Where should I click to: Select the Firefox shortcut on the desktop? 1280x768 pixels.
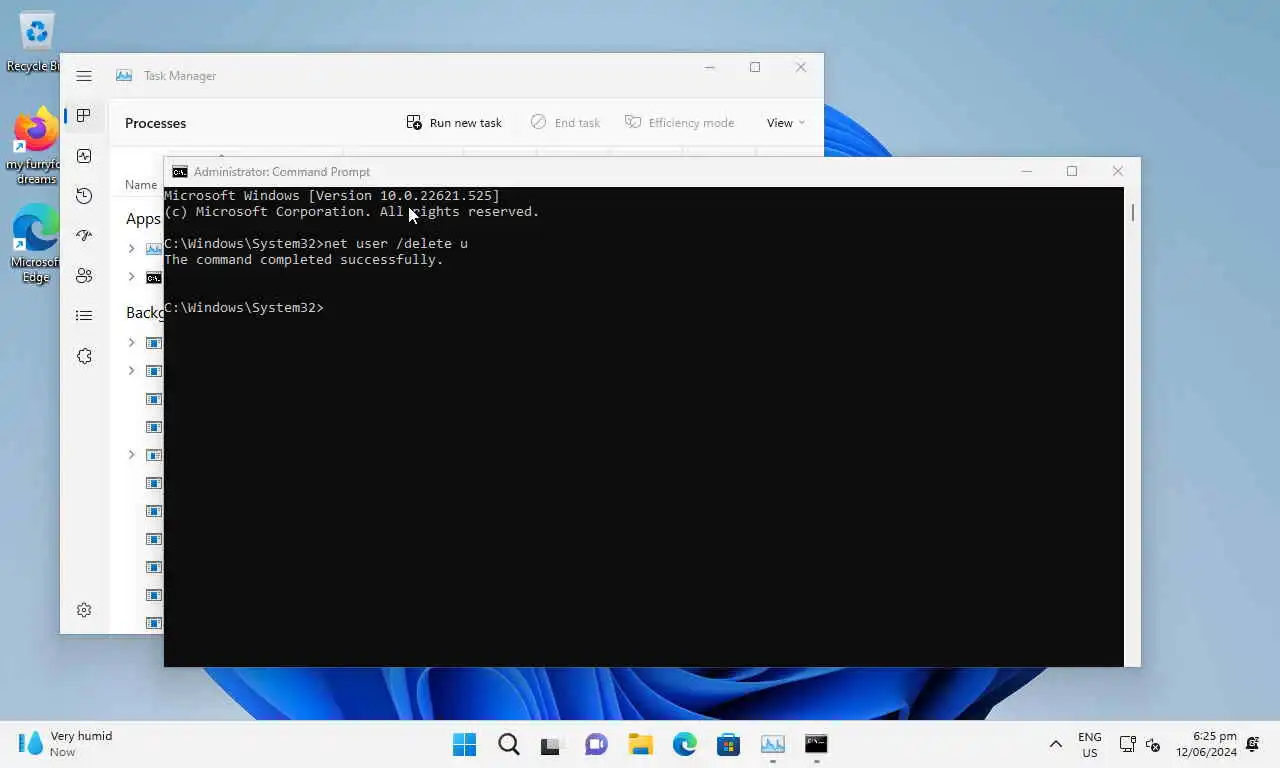[36, 146]
